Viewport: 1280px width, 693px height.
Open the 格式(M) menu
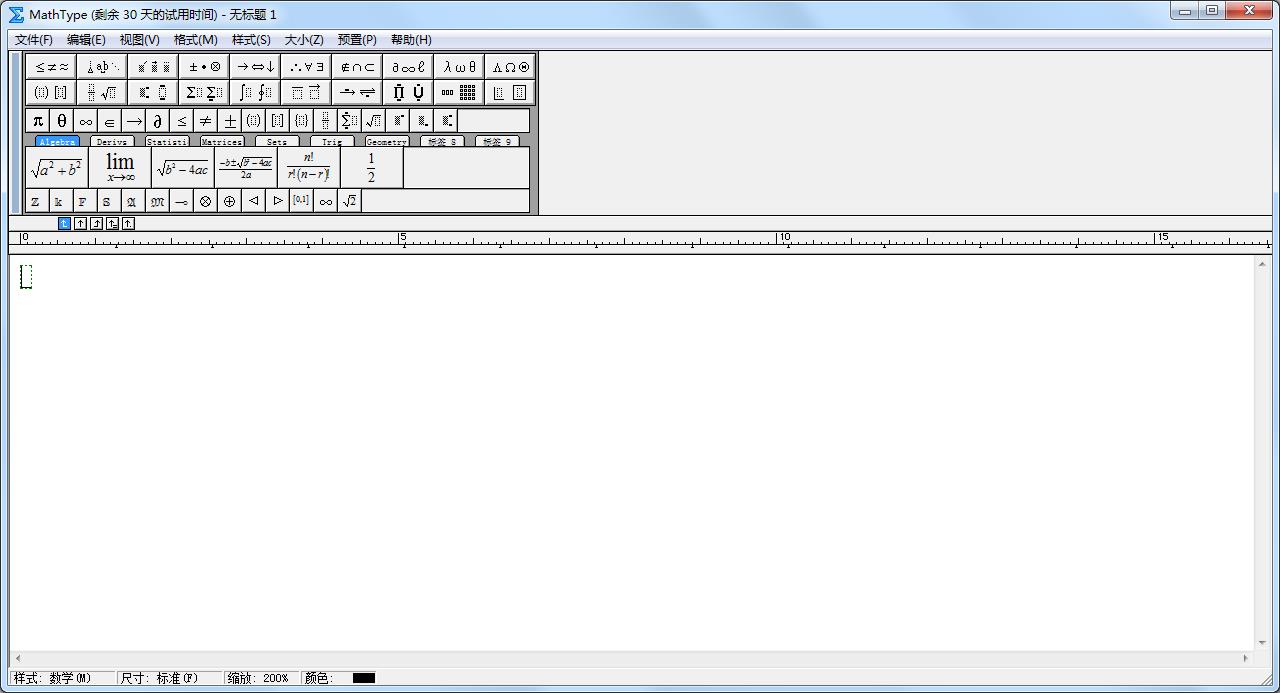[196, 40]
